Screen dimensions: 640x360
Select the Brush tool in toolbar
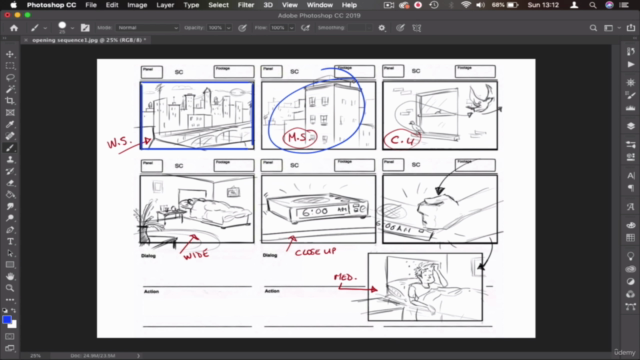click(10, 148)
